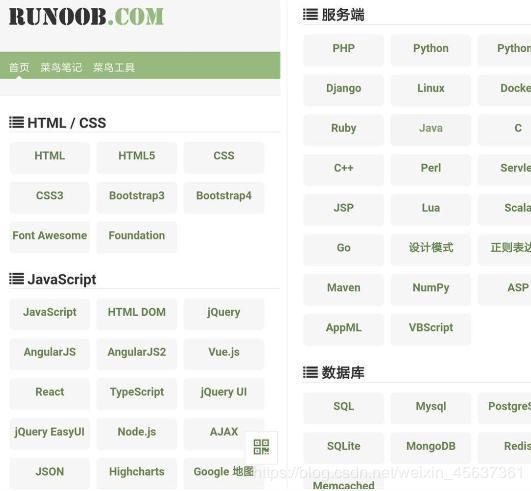
Task: Open the Redis tutorial
Action: (x=505, y=447)
